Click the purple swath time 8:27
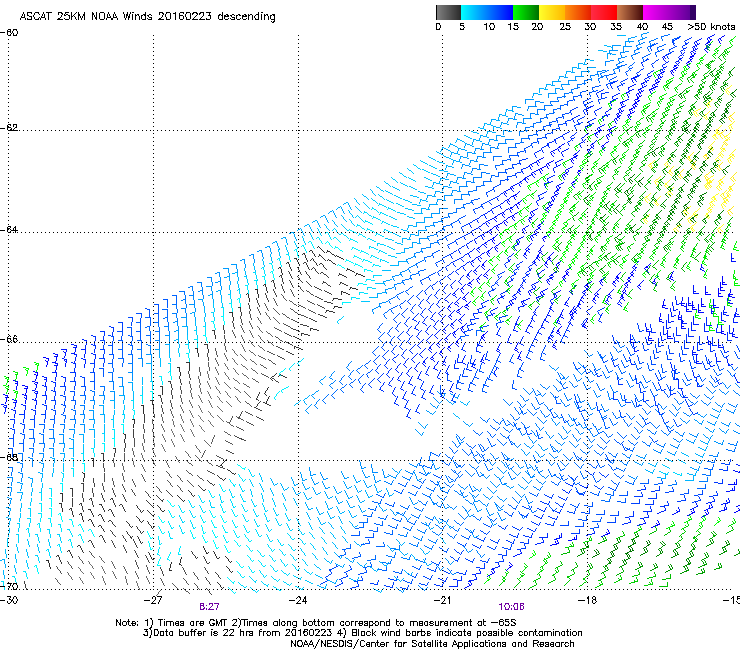Screen dimensions: 740x650 click(x=209, y=607)
